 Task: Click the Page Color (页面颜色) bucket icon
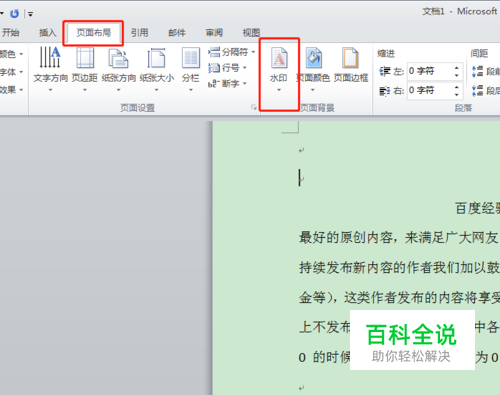pyautogui.click(x=313, y=58)
